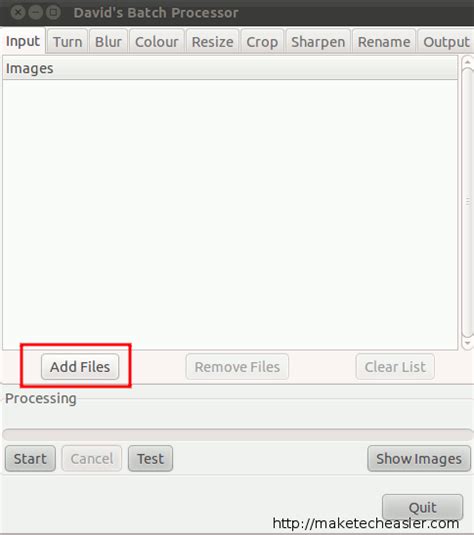The width and height of the screenshot is (474, 535).
Task: Select the Colour tab
Action: tap(157, 42)
